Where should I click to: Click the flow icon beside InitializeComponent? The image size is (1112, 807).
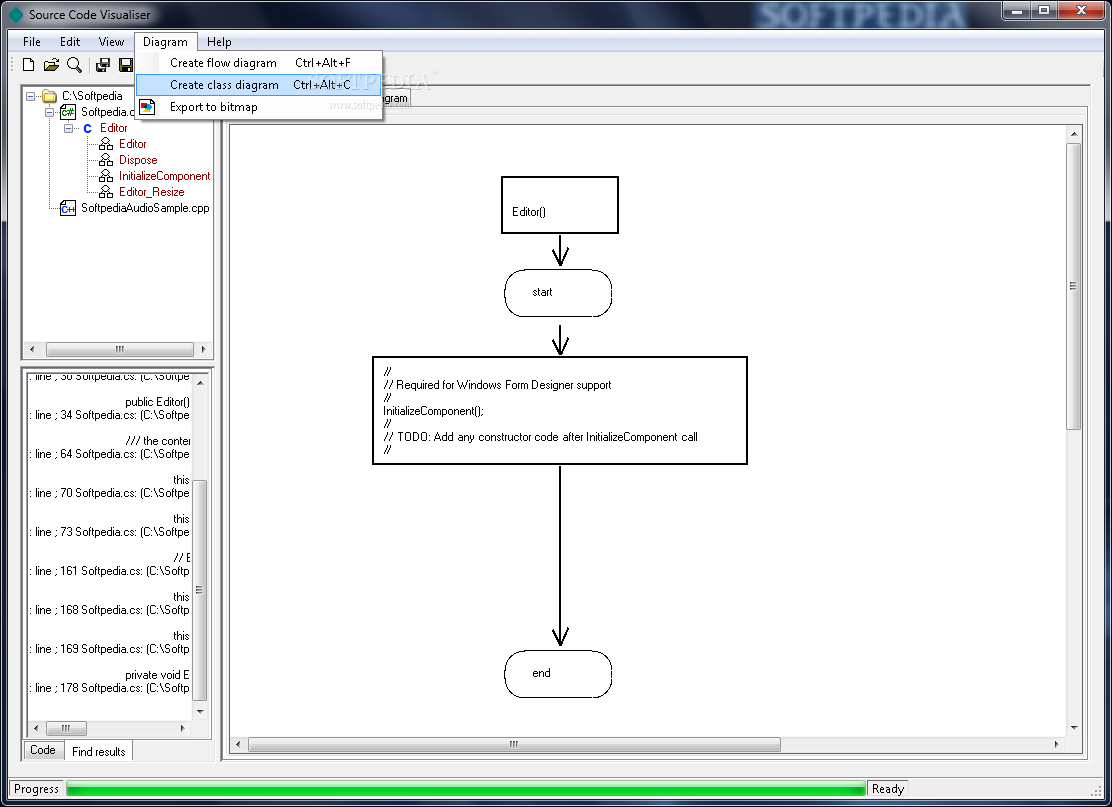coord(106,176)
